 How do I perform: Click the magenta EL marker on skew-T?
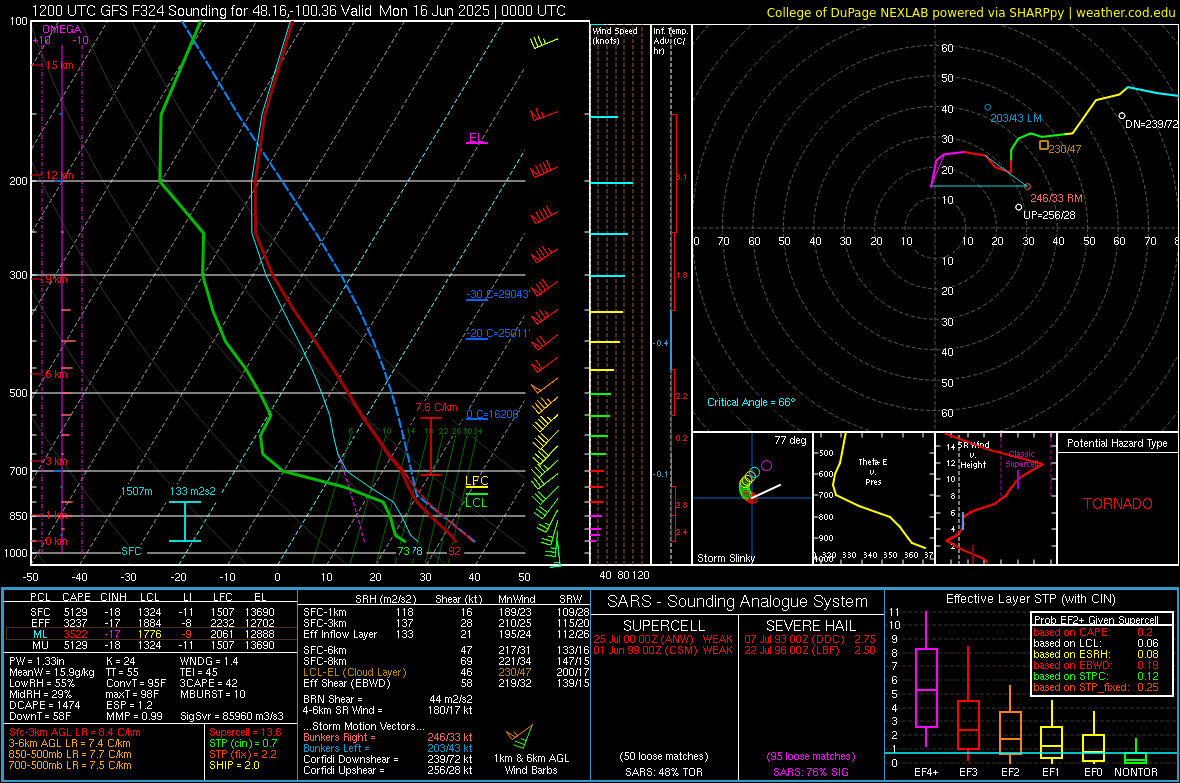477,139
